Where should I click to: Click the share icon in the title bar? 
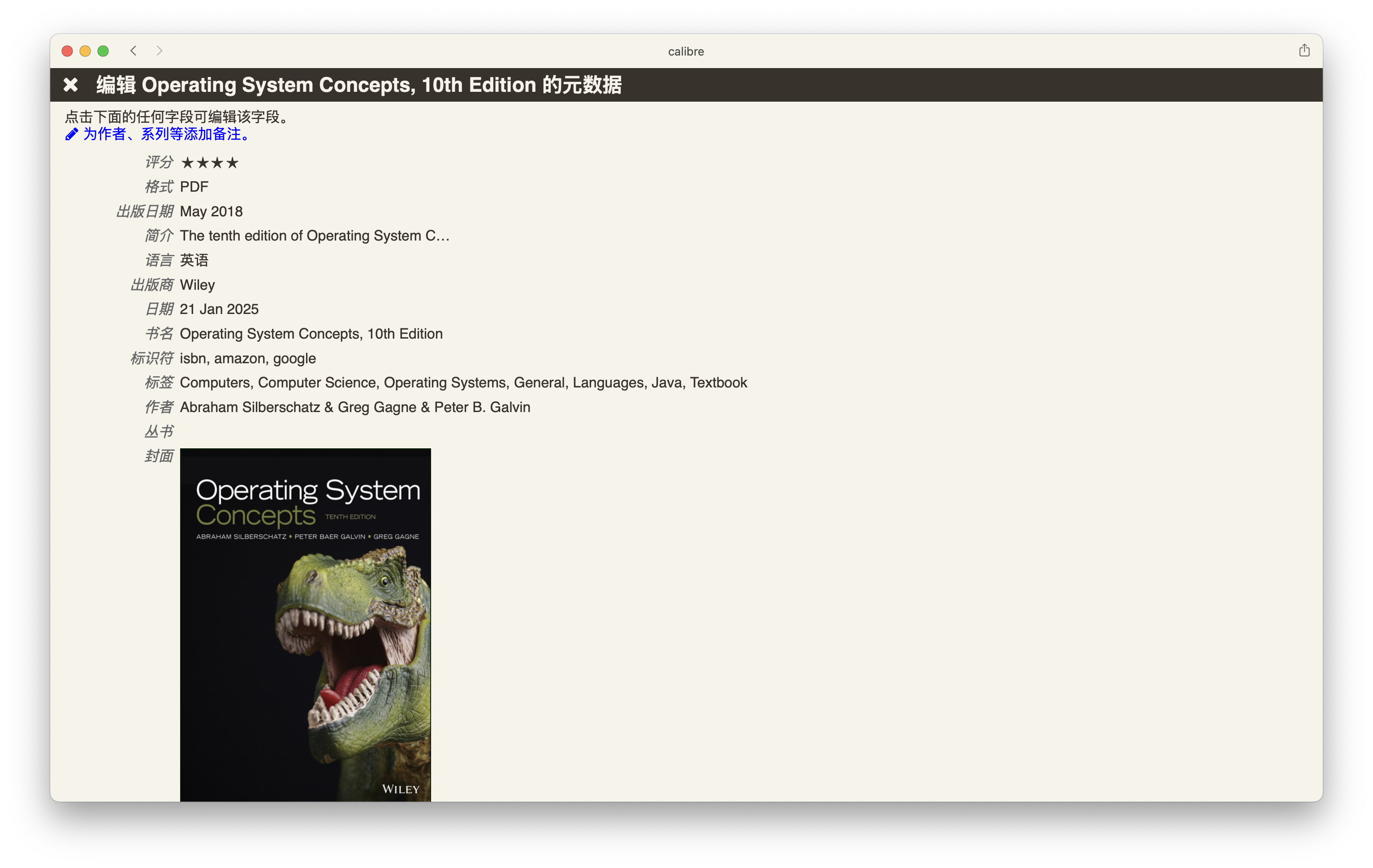pos(1304,50)
